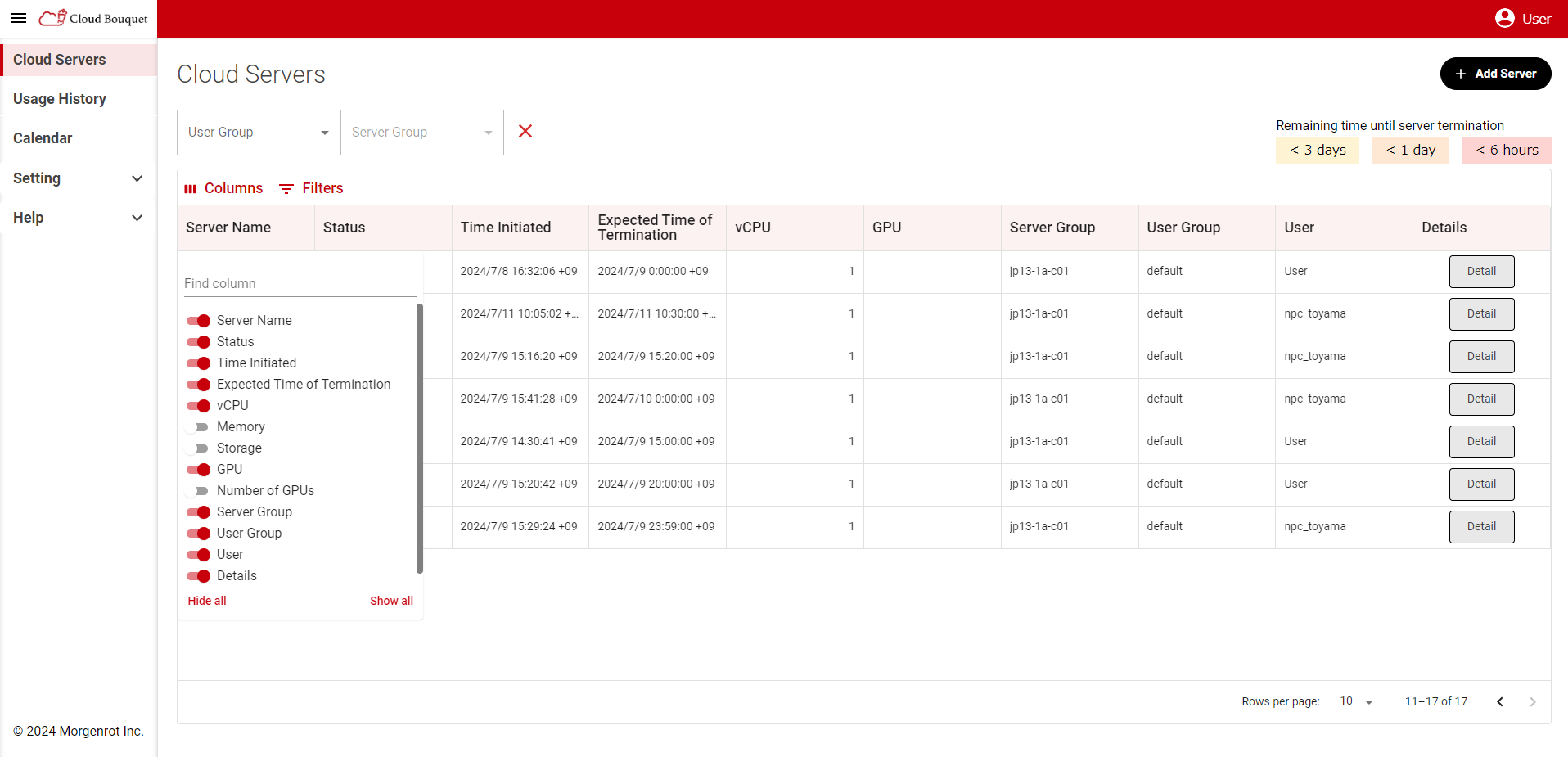
Task: Click the Find column search field
Action: click(300, 283)
